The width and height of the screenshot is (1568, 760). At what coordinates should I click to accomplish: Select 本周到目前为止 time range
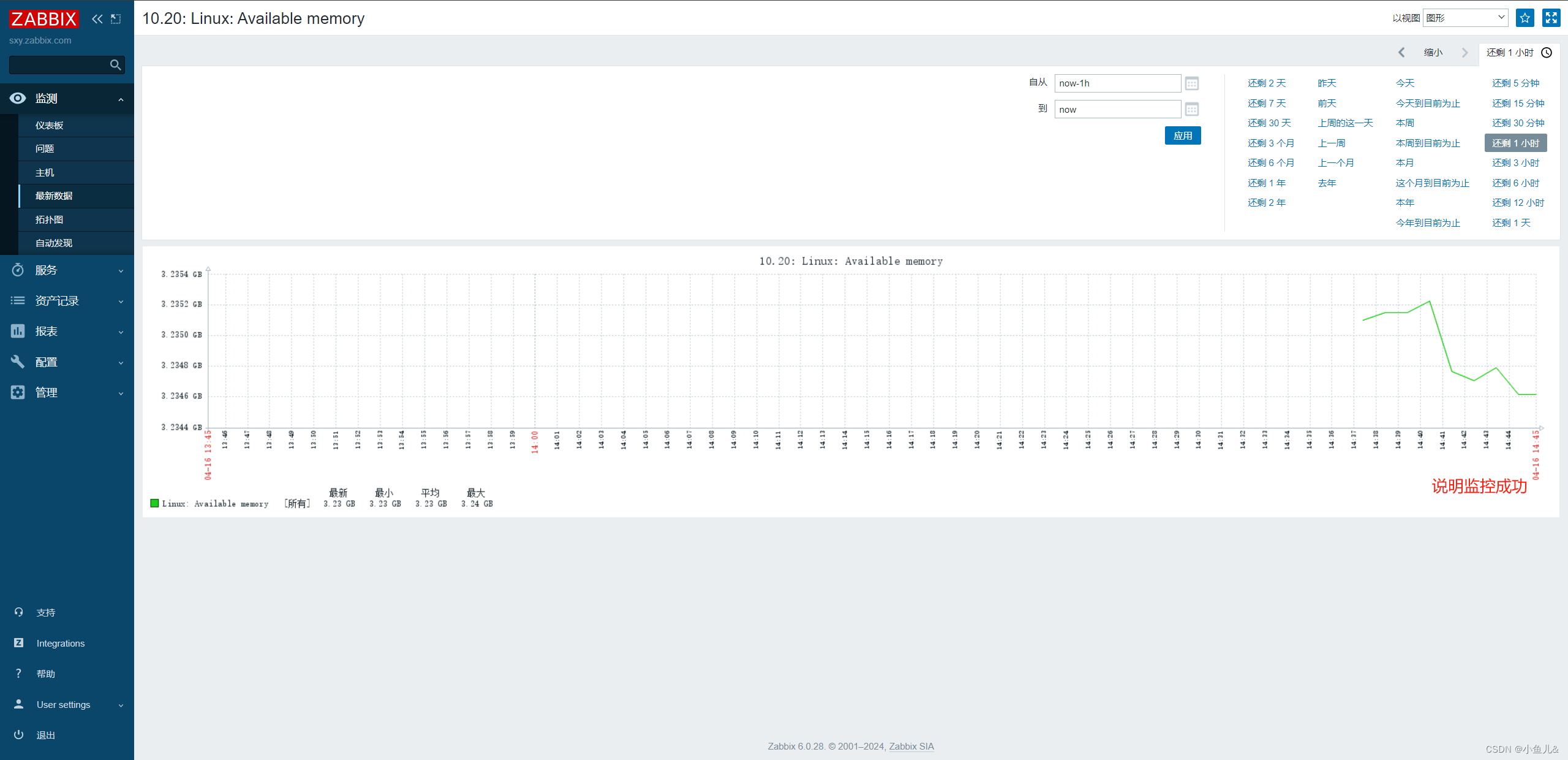(x=1428, y=143)
